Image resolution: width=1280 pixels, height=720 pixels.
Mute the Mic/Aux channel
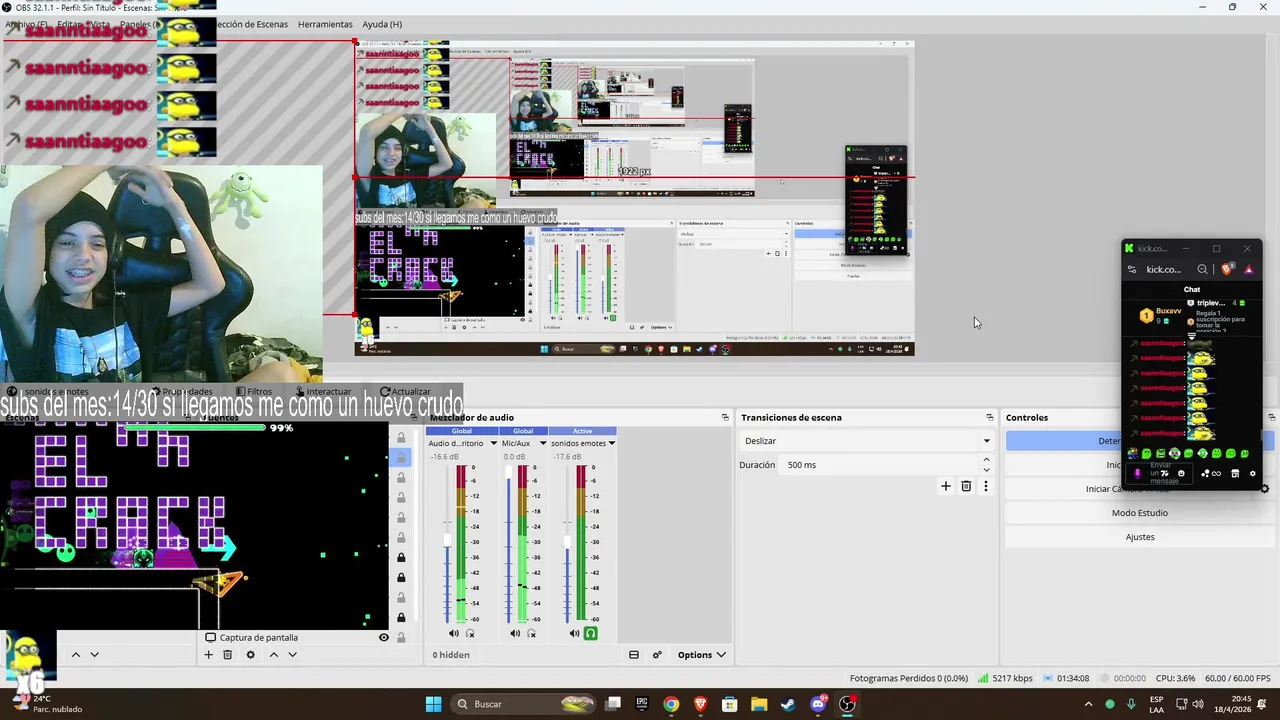515,633
